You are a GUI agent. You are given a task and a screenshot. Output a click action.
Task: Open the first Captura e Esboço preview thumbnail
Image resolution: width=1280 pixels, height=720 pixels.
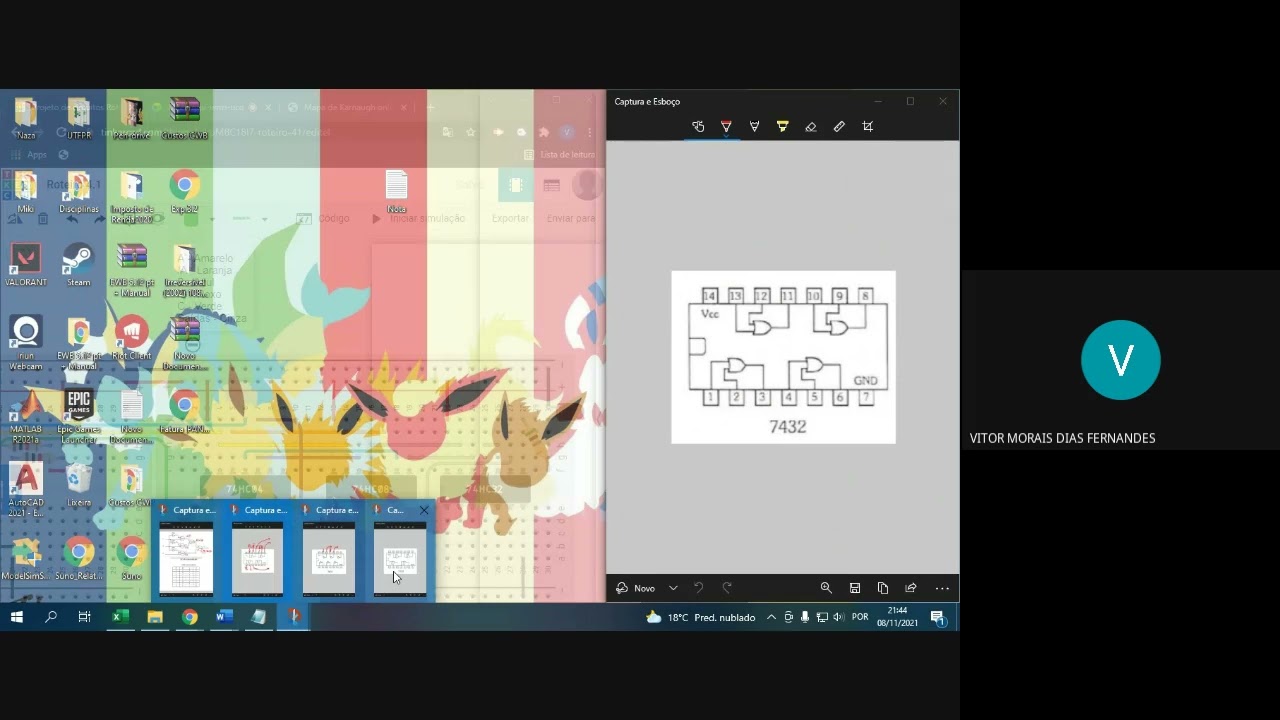click(x=187, y=558)
